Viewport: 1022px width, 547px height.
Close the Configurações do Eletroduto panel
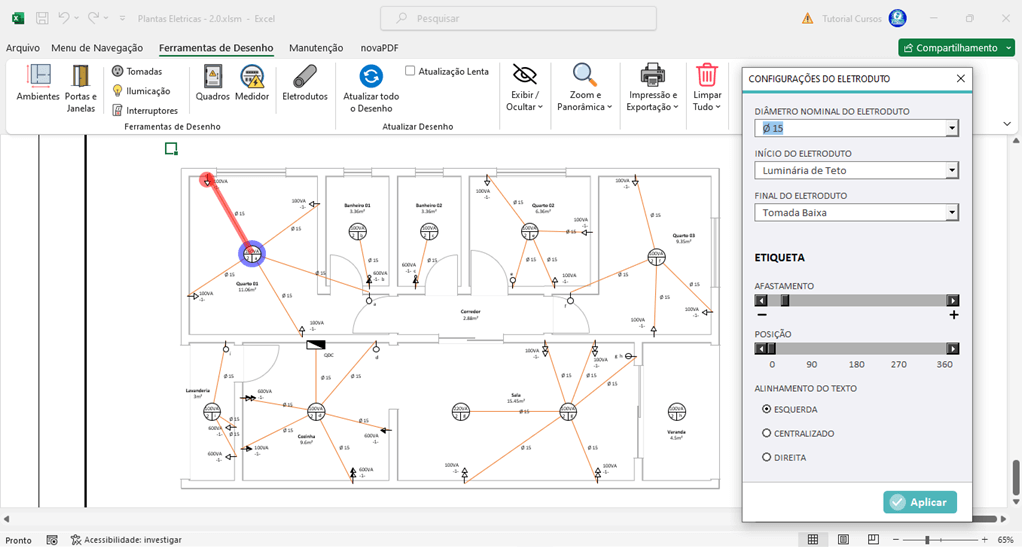(x=961, y=78)
